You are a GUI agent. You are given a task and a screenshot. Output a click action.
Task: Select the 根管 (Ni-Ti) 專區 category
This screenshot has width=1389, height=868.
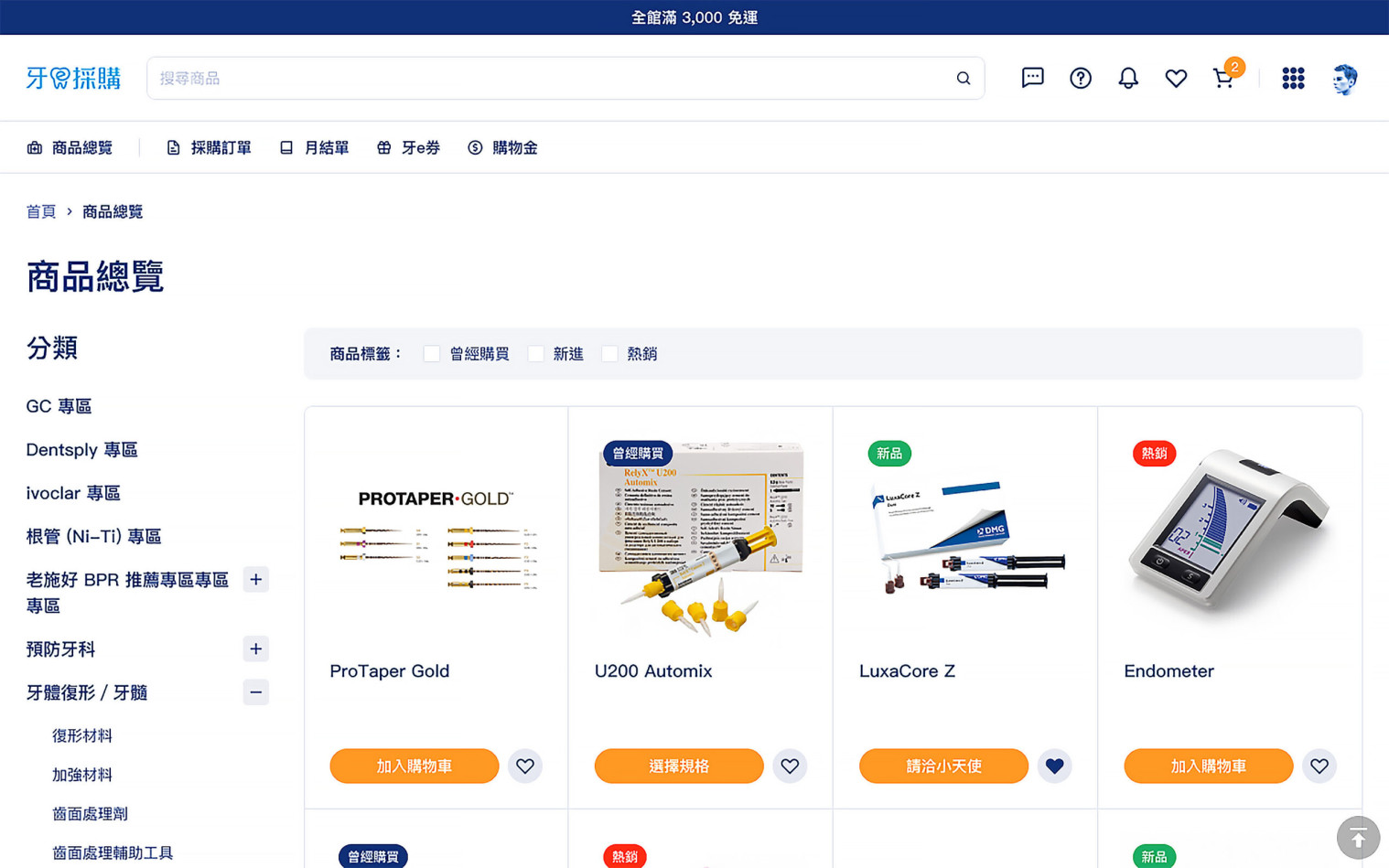click(93, 536)
